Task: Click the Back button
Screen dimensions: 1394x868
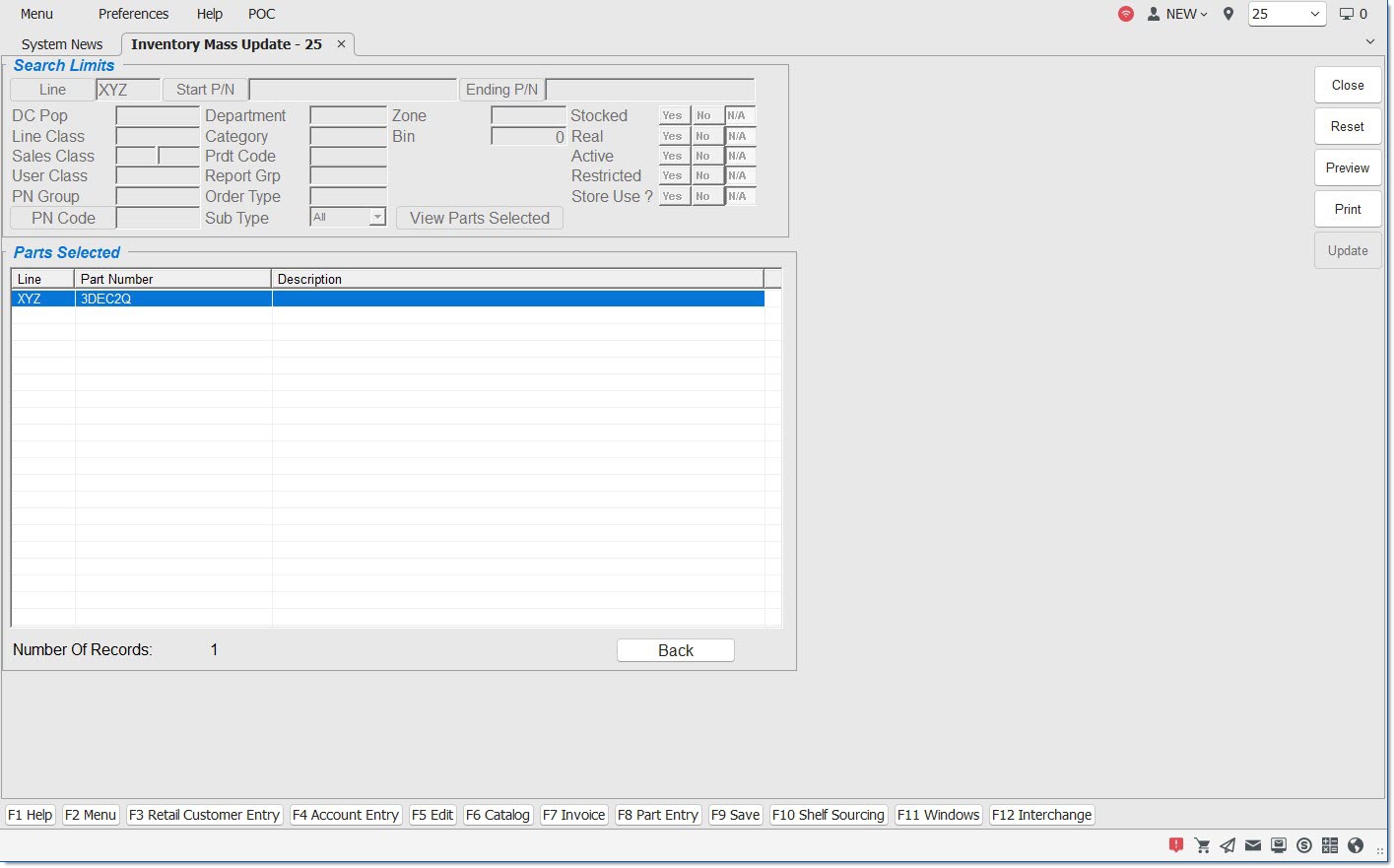Action: point(675,650)
